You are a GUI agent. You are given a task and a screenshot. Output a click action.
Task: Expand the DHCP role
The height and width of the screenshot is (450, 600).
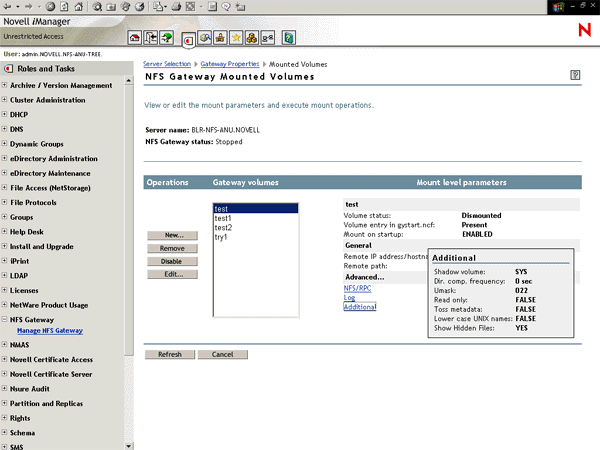pos(4,114)
